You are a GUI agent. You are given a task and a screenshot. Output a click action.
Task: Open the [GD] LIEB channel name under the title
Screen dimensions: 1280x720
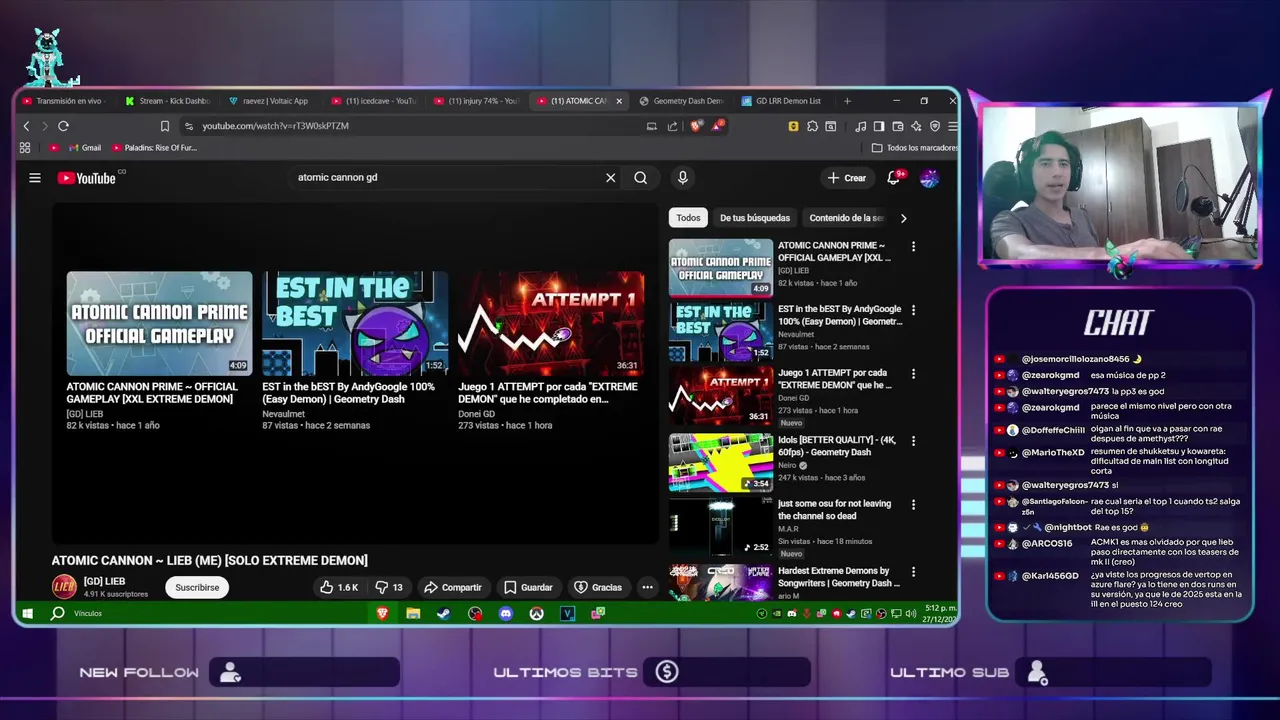pos(104,581)
